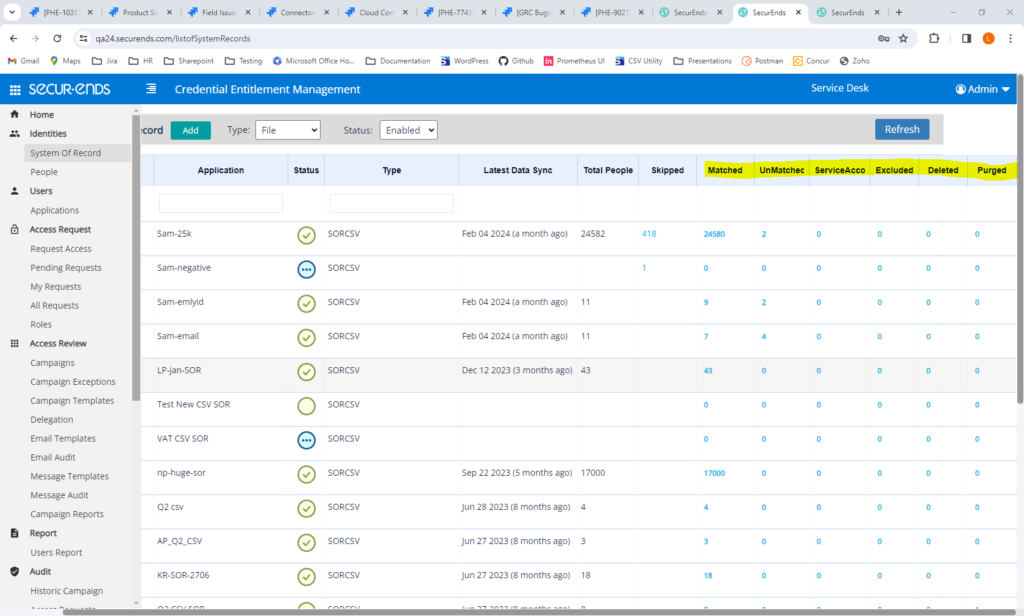Click the Type column filter field
The image size is (1024, 616).
tap(391, 203)
